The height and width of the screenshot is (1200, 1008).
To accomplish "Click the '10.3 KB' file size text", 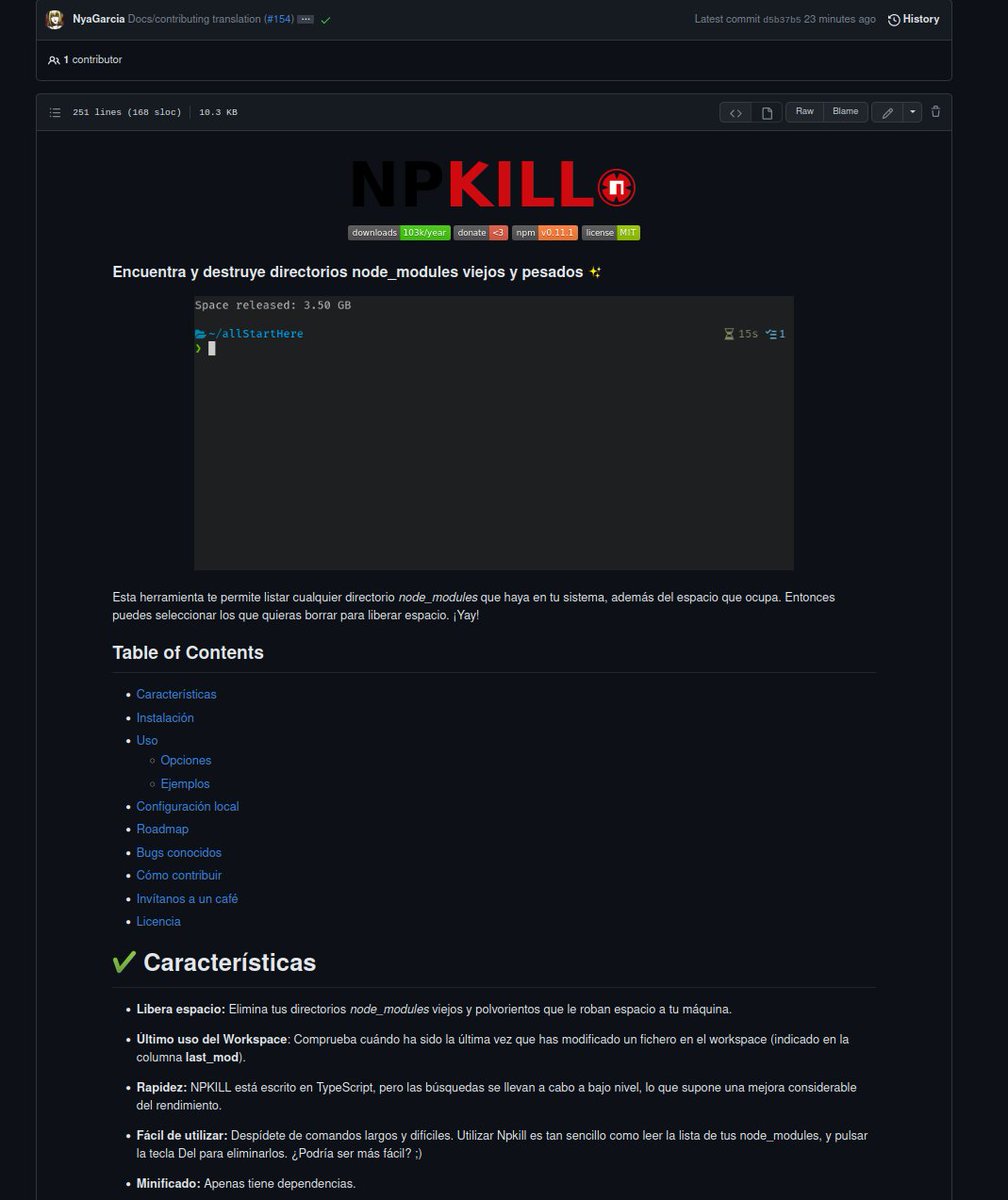I will pyautogui.click(x=218, y=112).
